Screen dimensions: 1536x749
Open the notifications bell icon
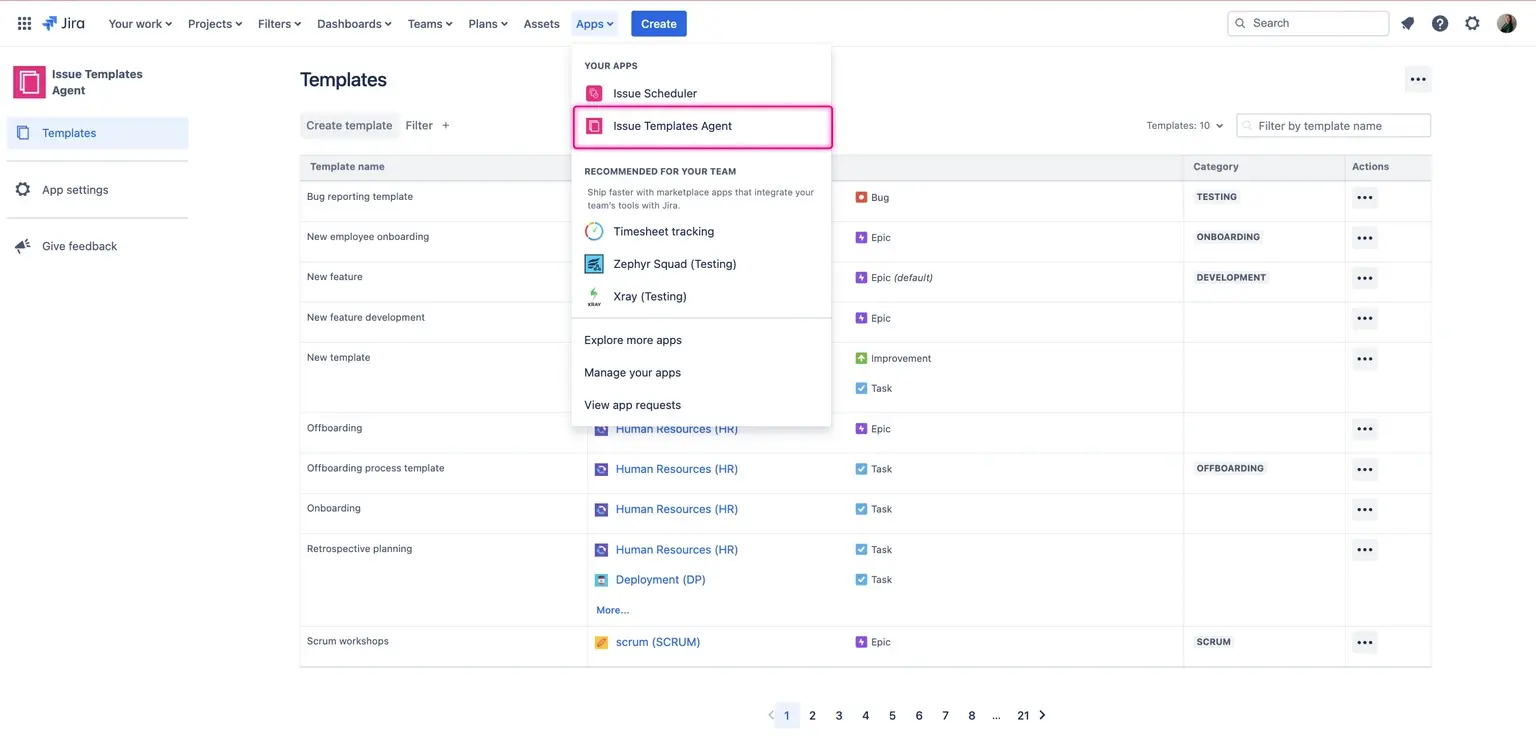pyautogui.click(x=1407, y=23)
